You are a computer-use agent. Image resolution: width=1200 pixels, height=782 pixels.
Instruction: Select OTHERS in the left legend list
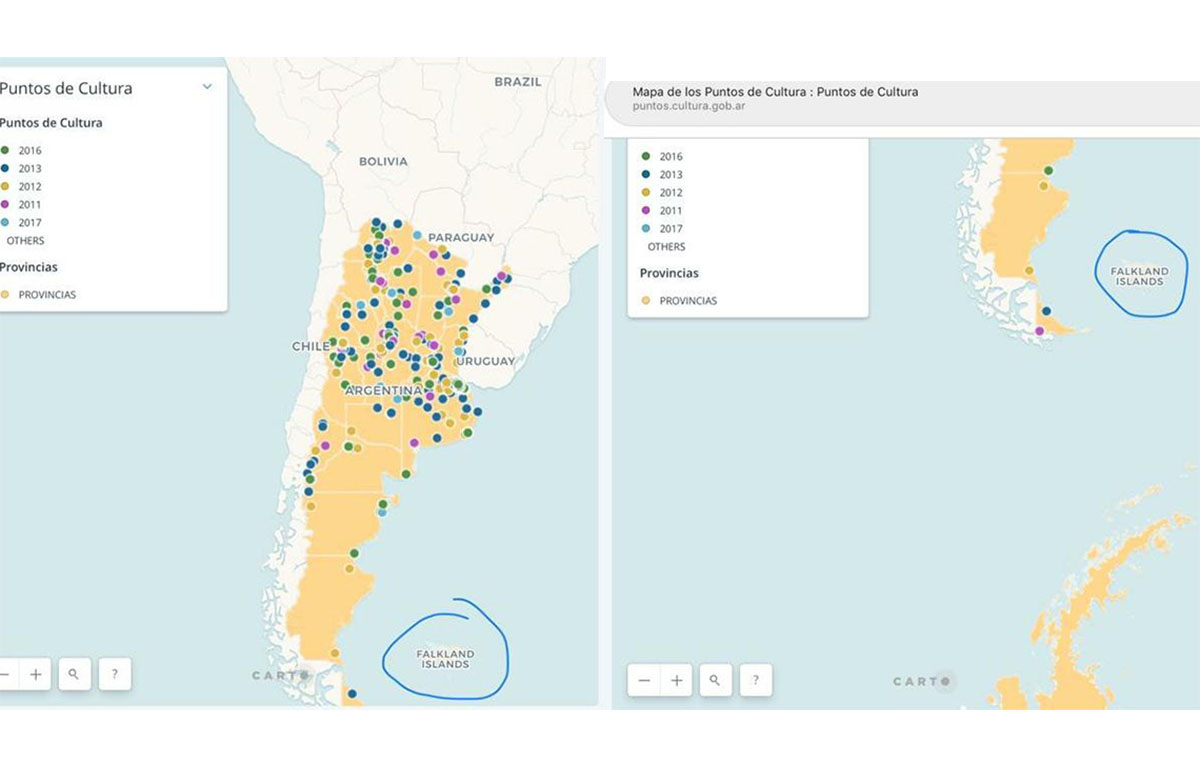(x=25, y=241)
